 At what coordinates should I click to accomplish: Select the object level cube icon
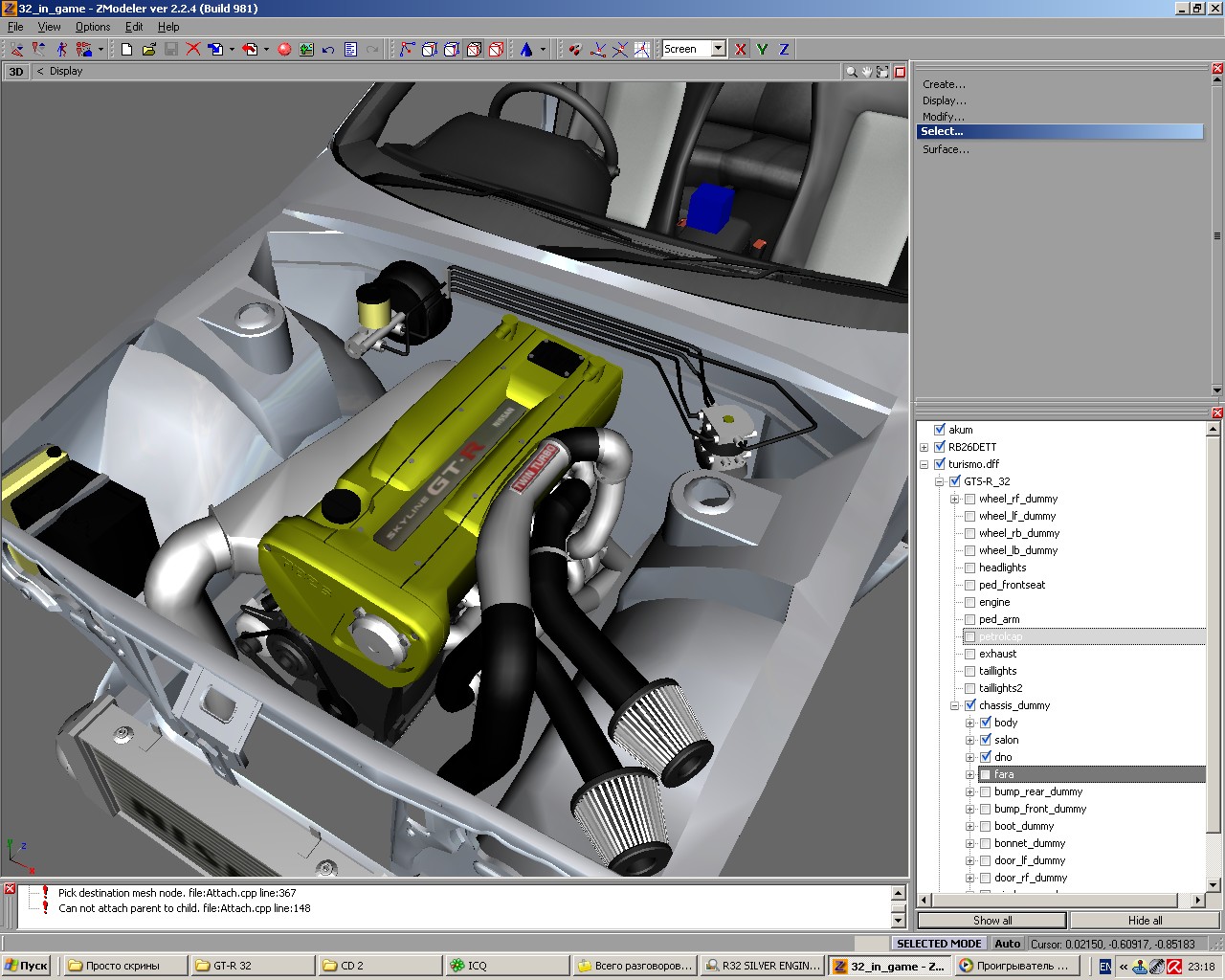click(x=474, y=49)
